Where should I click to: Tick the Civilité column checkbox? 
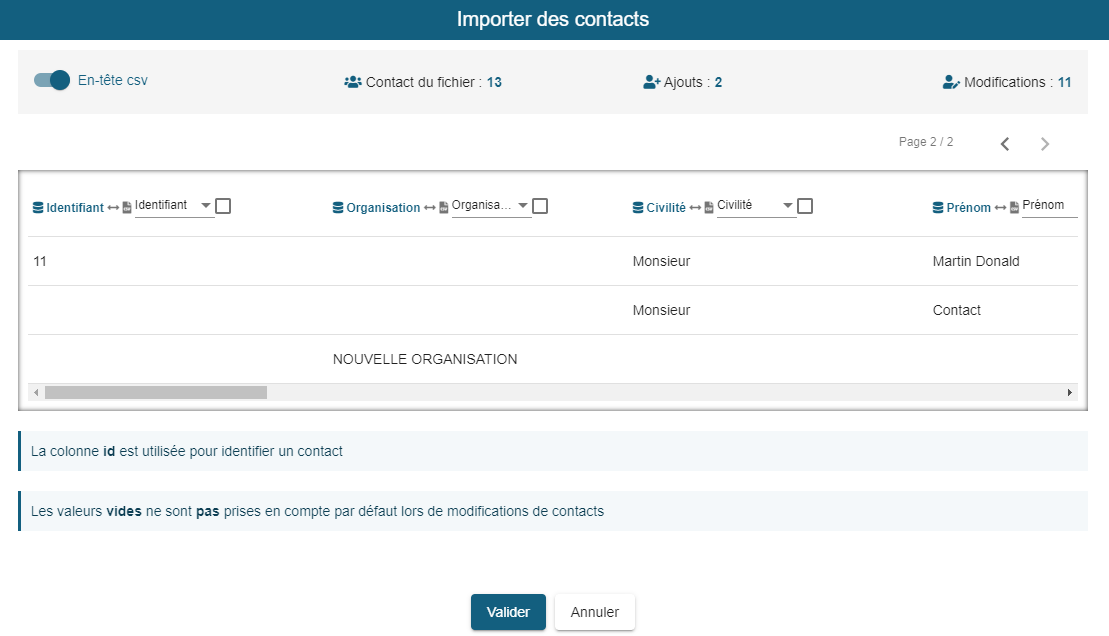click(805, 206)
